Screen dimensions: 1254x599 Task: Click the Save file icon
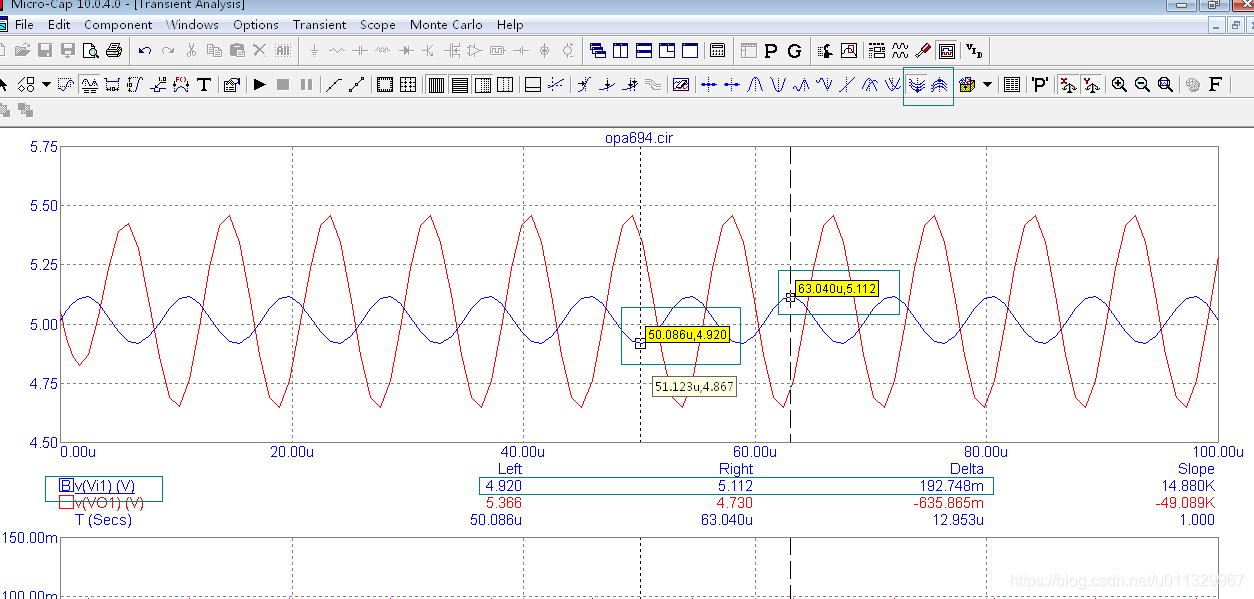point(45,50)
